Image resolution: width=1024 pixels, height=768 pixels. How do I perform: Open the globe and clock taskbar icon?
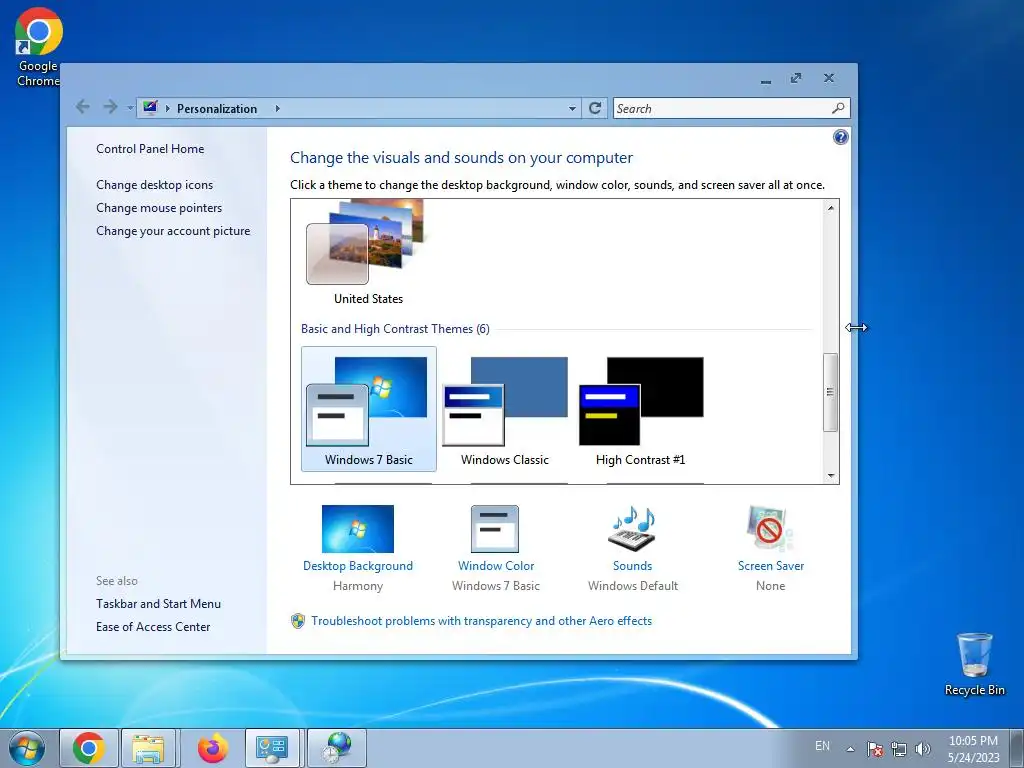click(337, 748)
